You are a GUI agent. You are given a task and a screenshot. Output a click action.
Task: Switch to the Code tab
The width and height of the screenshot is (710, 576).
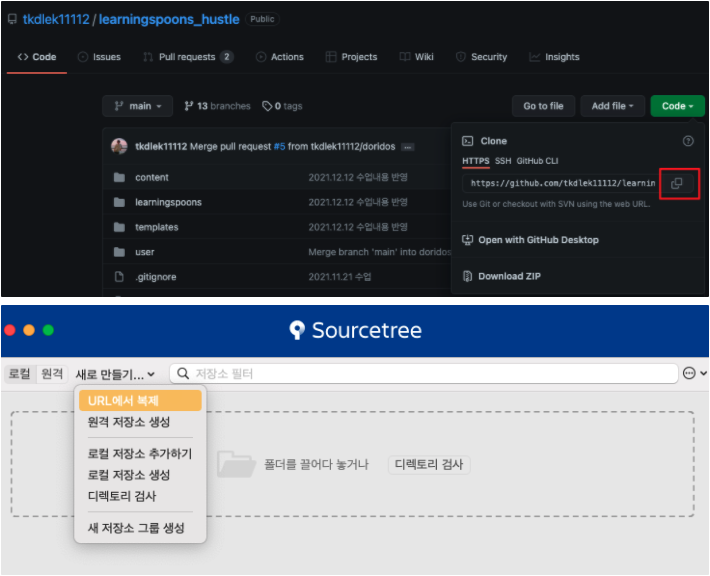click(x=37, y=57)
